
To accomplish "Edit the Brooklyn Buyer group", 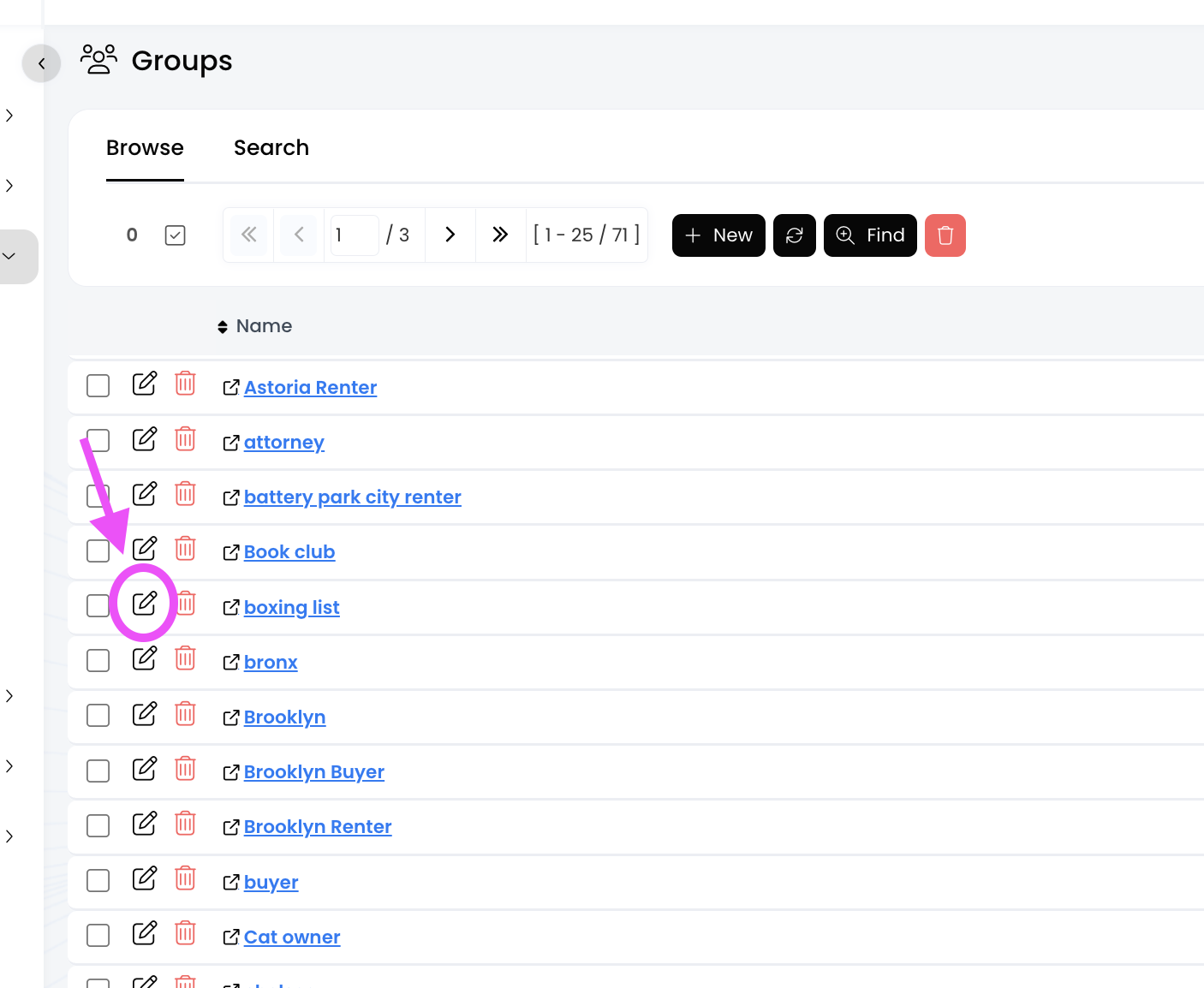I will [x=145, y=769].
